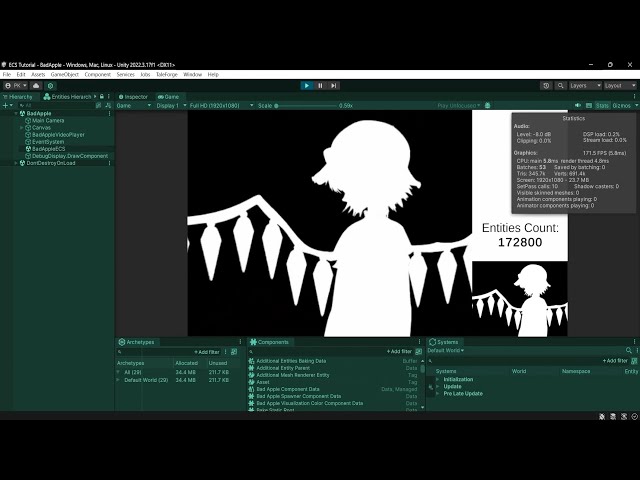
Task: Switch to the Entities Hierarchy tab
Action: coord(68,97)
